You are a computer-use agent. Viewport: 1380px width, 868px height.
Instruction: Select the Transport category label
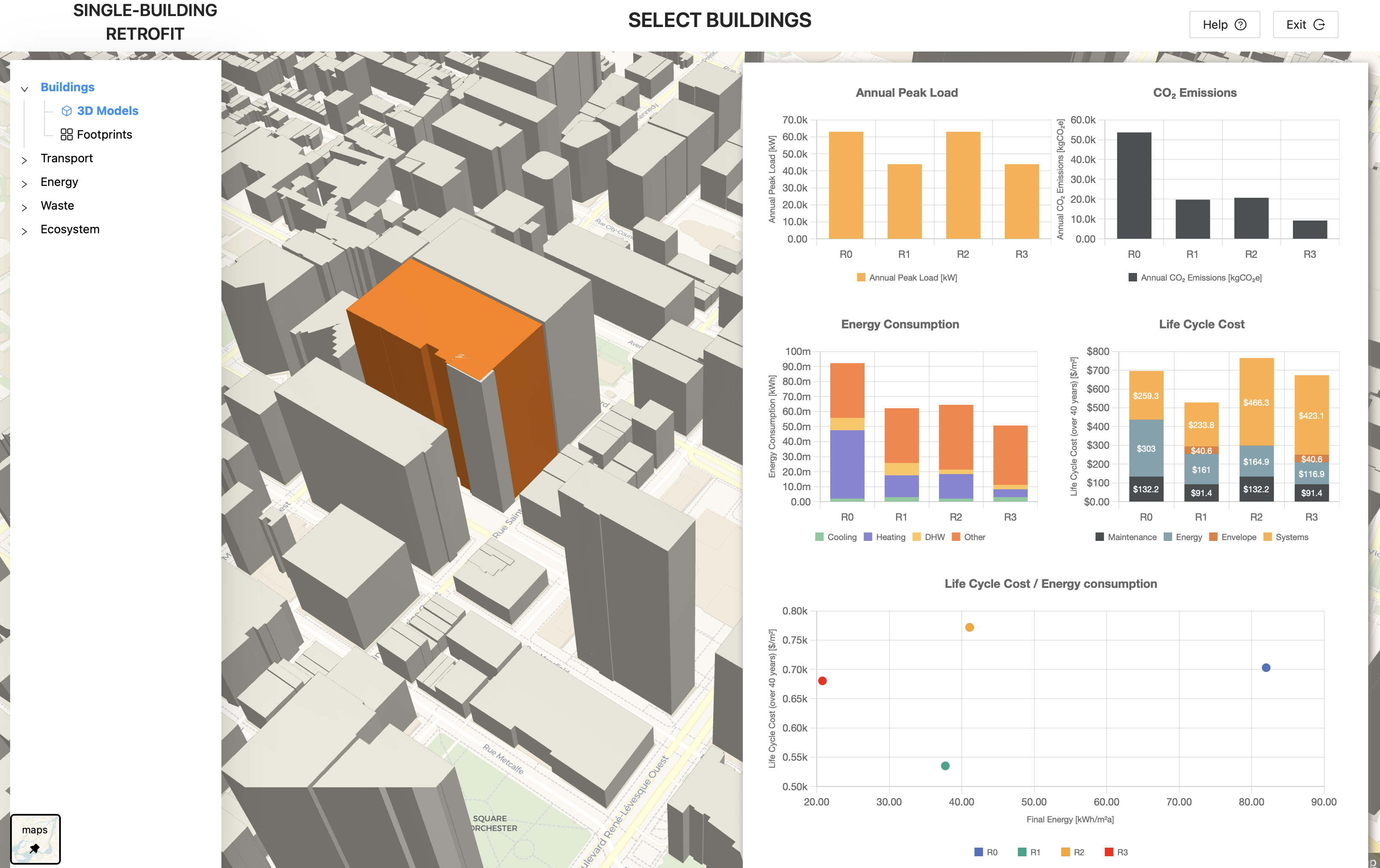[66, 158]
